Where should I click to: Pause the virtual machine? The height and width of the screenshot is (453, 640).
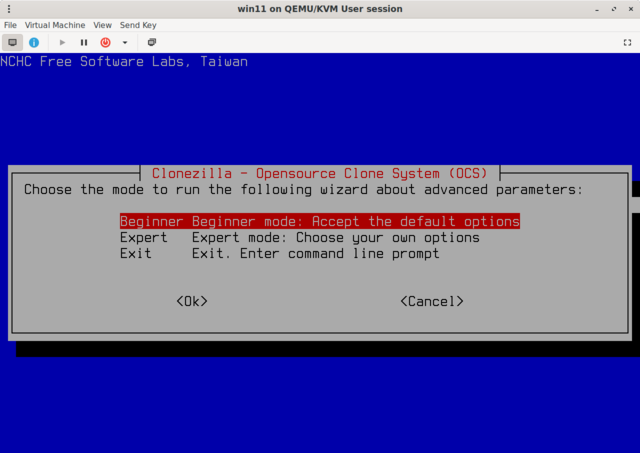coord(84,42)
